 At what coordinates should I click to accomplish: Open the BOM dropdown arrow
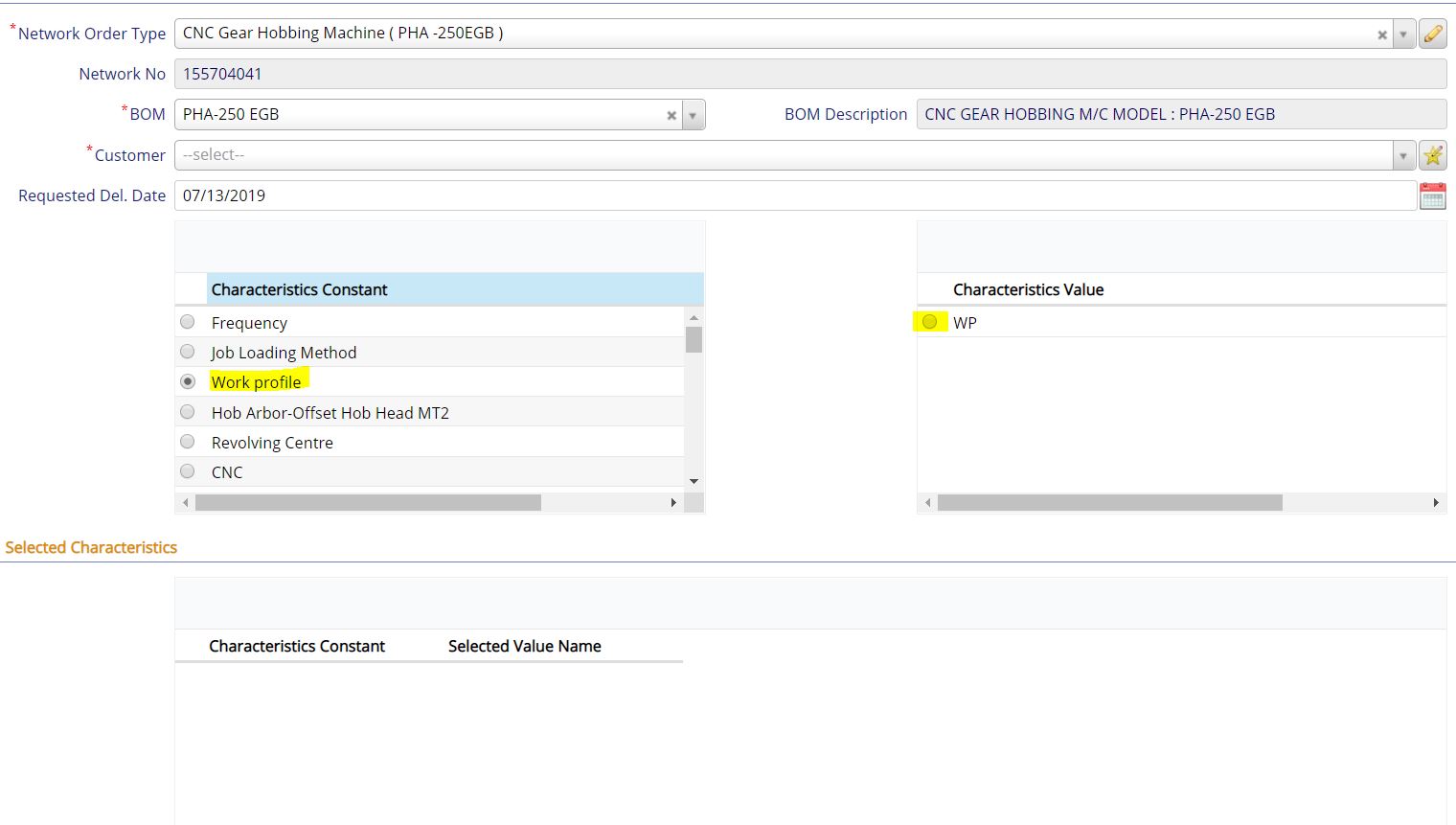[693, 115]
